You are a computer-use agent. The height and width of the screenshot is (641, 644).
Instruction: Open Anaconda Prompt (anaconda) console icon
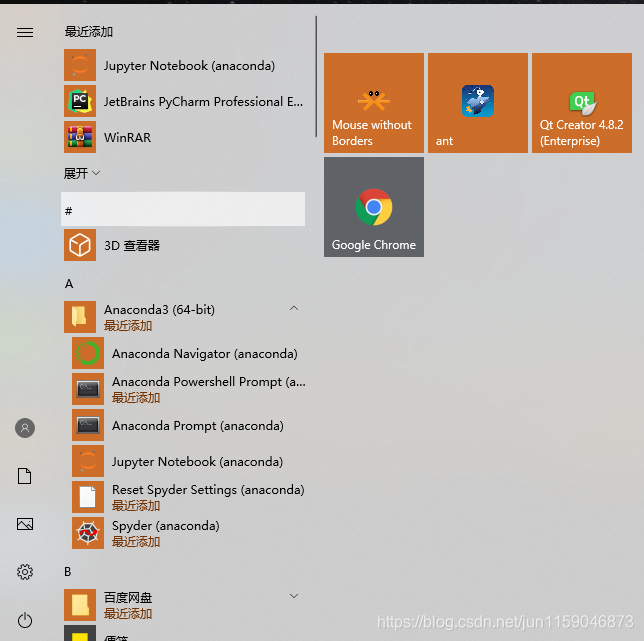pyautogui.click(x=88, y=425)
